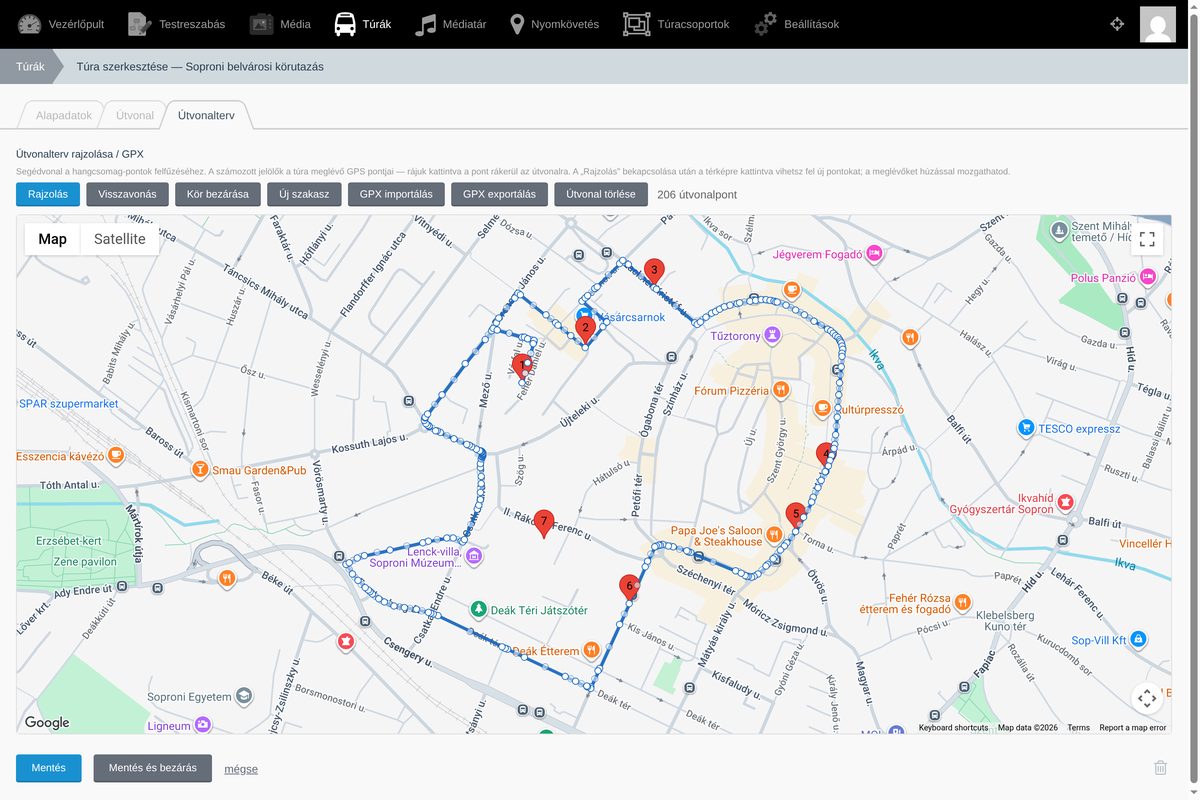Click the Tűztorony landmark icon
This screenshot has width=1200, height=800.
tap(771, 335)
